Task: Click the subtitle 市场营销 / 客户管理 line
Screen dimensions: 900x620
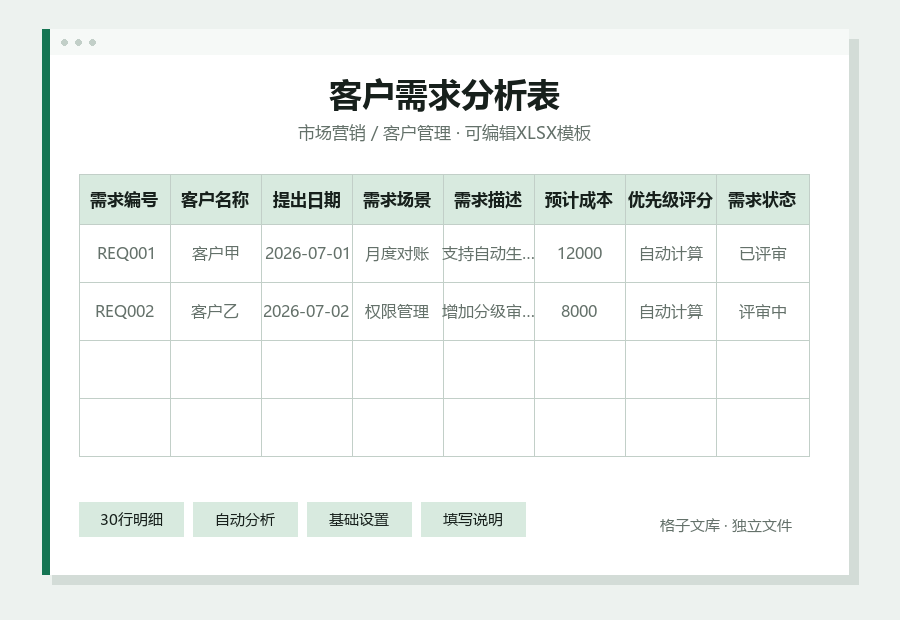Action: (444, 133)
